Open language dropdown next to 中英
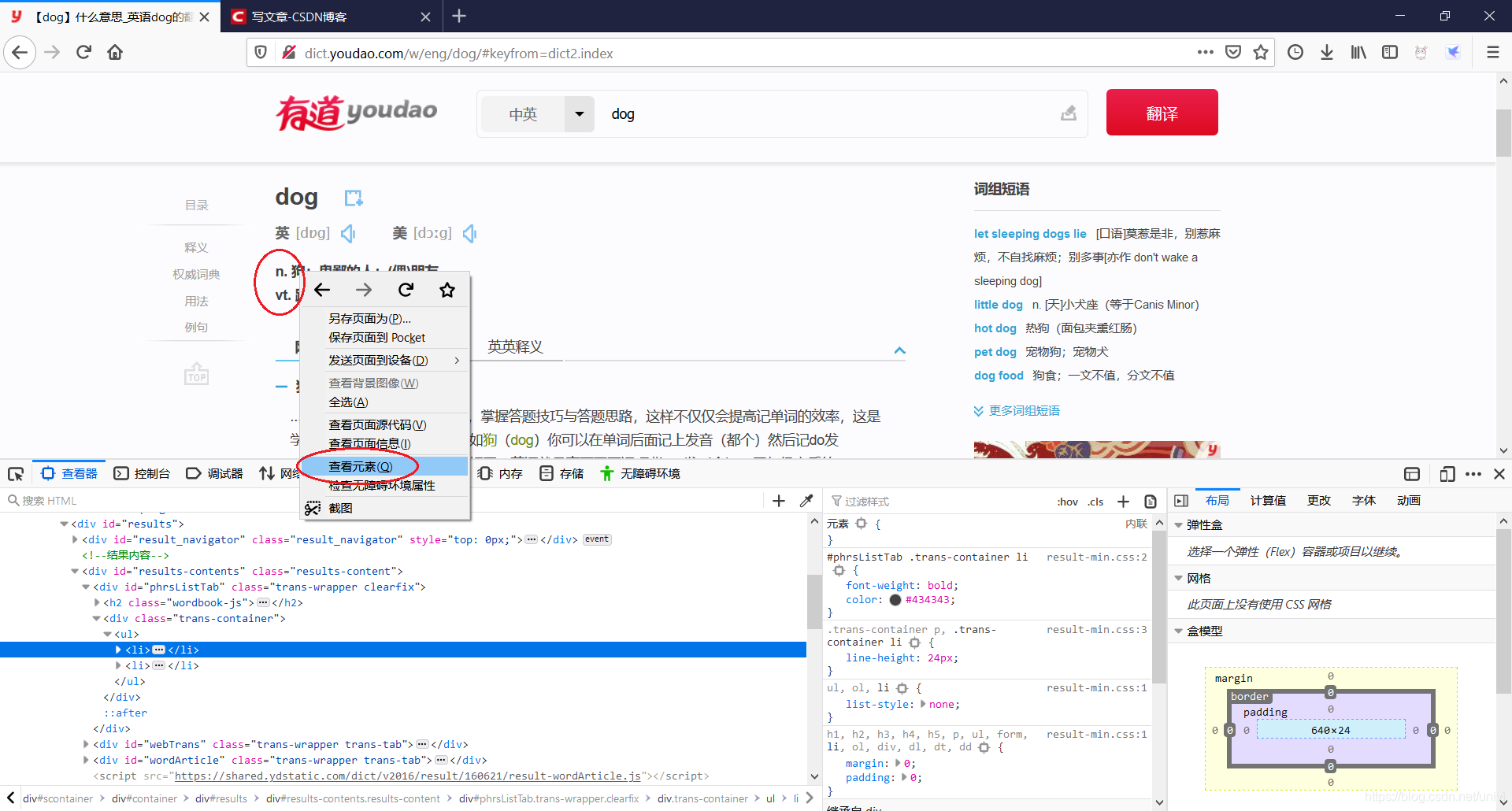This screenshot has width=1512, height=811. [x=580, y=113]
